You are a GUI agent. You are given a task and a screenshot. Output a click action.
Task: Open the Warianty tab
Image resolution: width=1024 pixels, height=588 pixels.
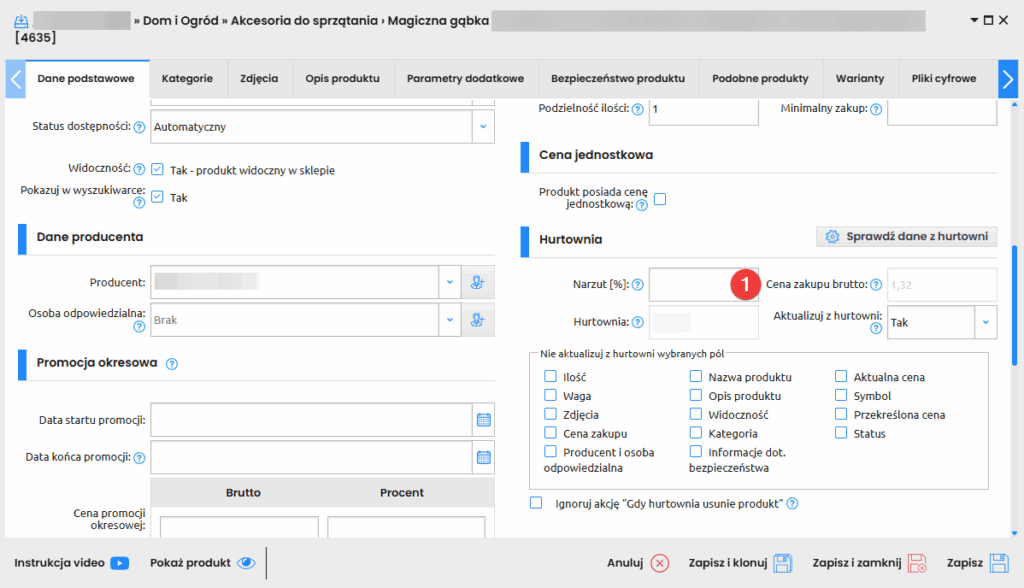tap(860, 79)
